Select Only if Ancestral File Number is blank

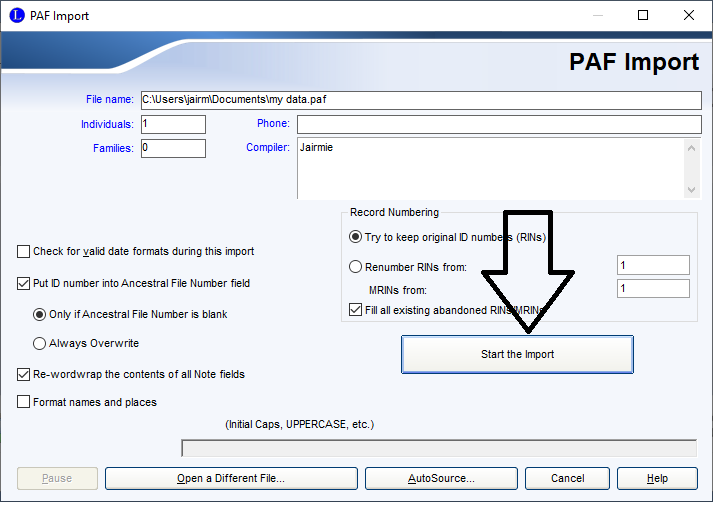click(40, 314)
